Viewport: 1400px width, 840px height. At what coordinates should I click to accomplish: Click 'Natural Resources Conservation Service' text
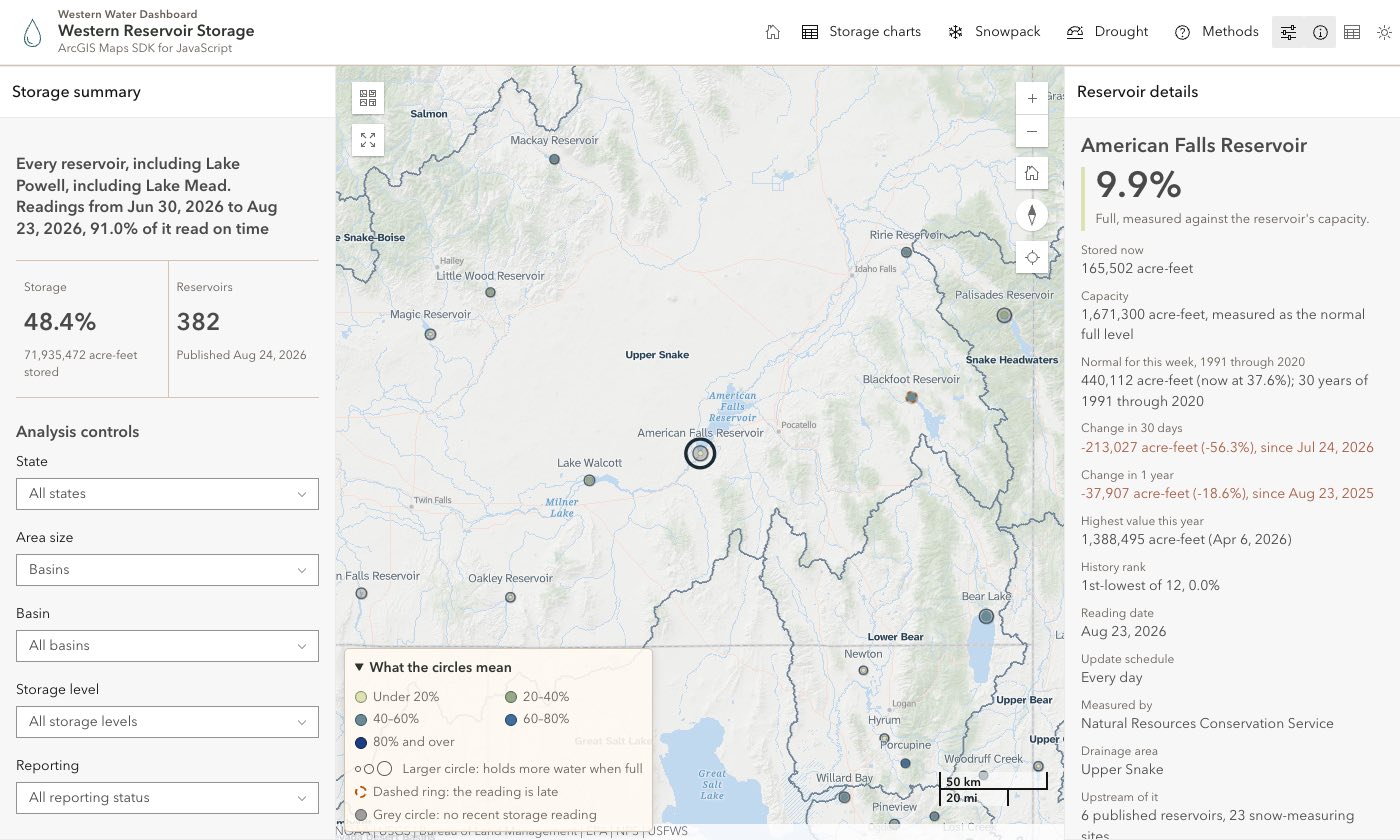[x=1207, y=723]
